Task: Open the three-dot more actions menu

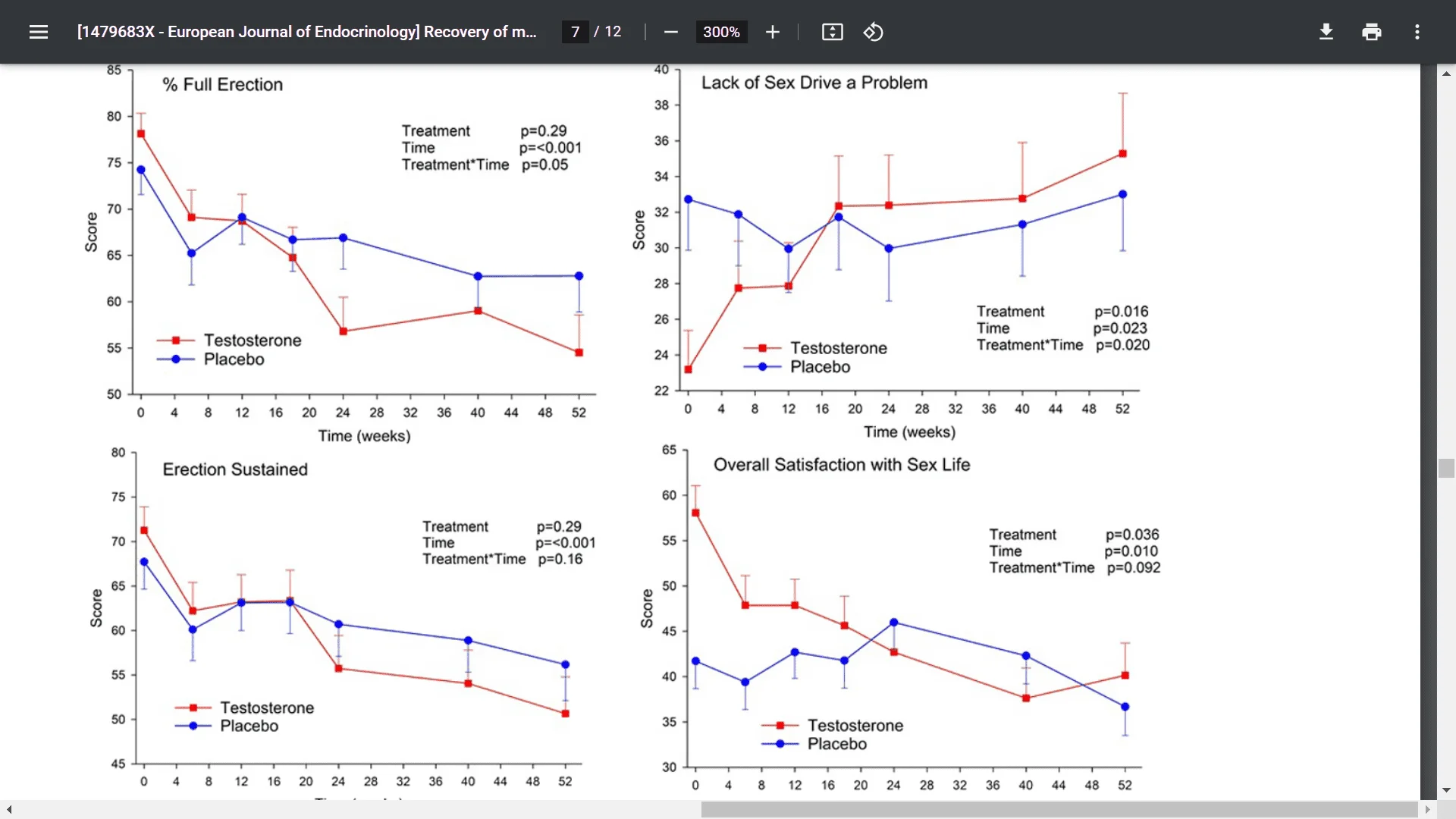Action: [x=1417, y=32]
